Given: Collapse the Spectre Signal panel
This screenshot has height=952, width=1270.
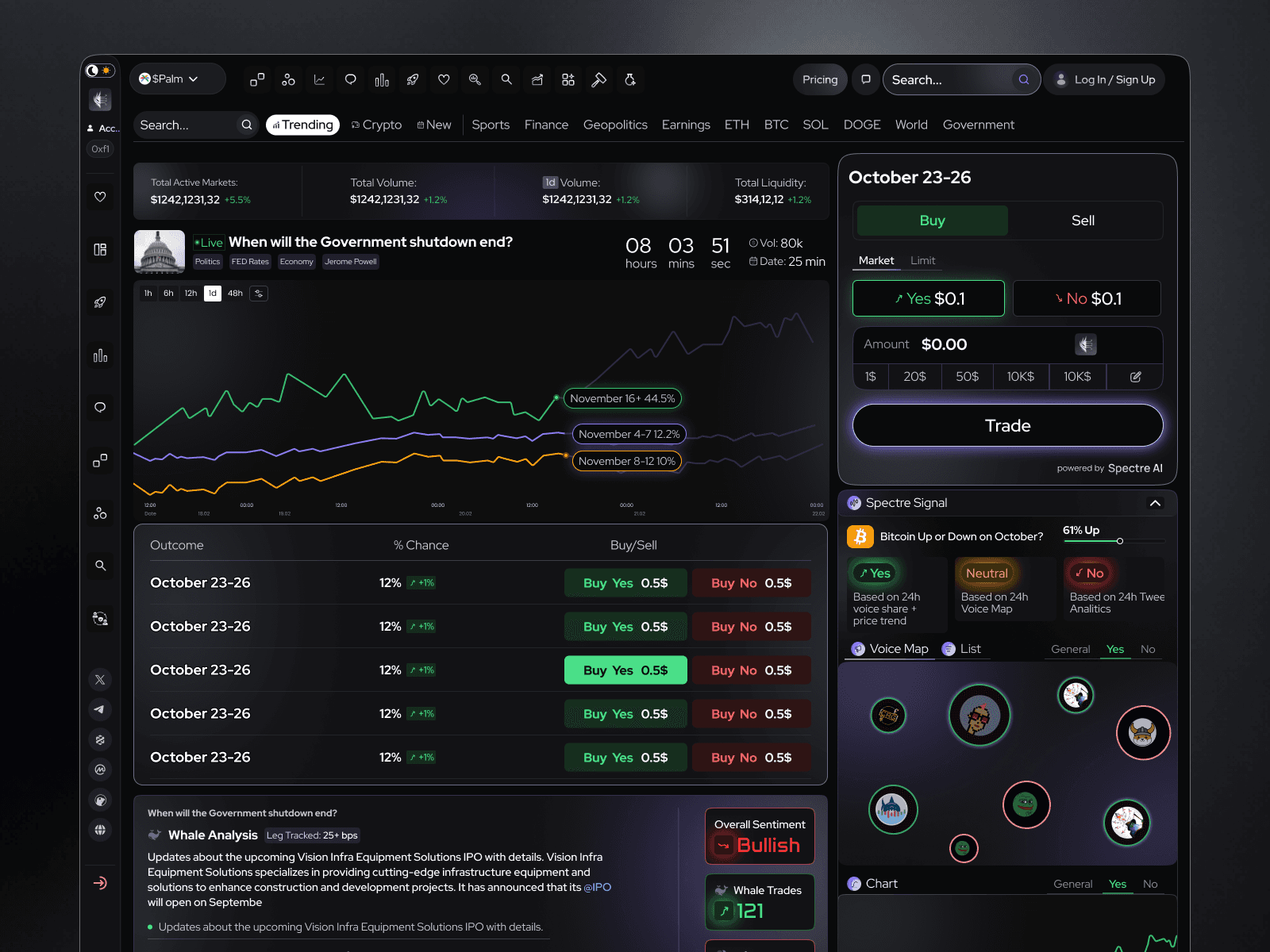Looking at the screenshot, I should click(x=1156, y=503).
